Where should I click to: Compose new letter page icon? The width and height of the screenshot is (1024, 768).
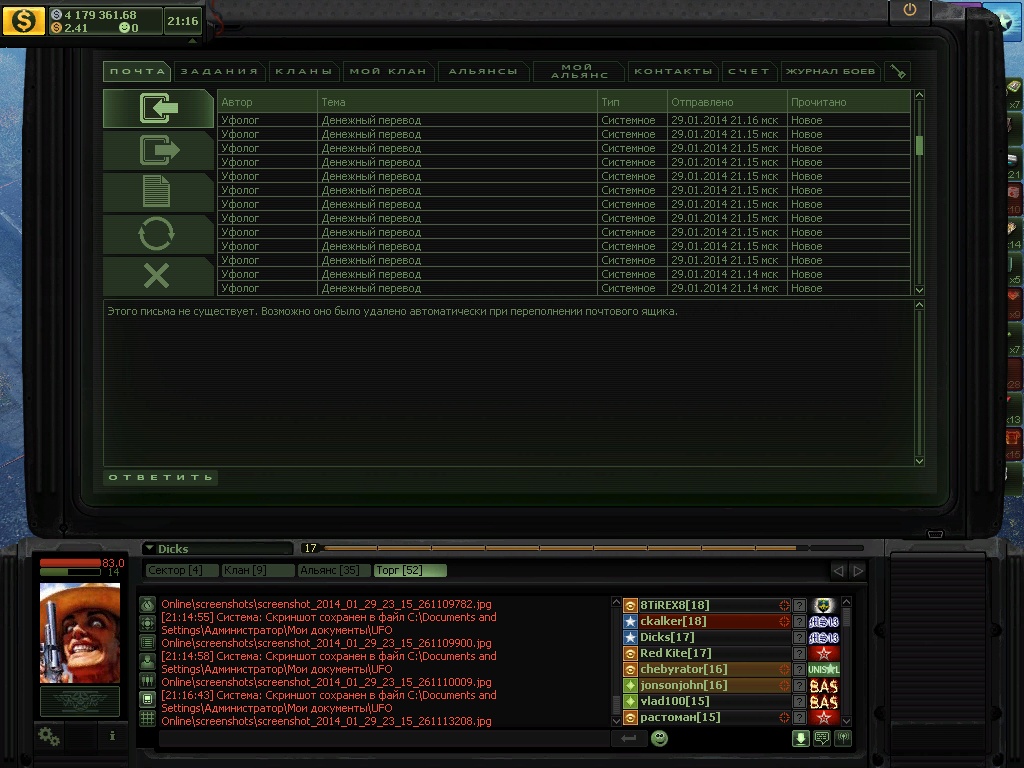158,192
